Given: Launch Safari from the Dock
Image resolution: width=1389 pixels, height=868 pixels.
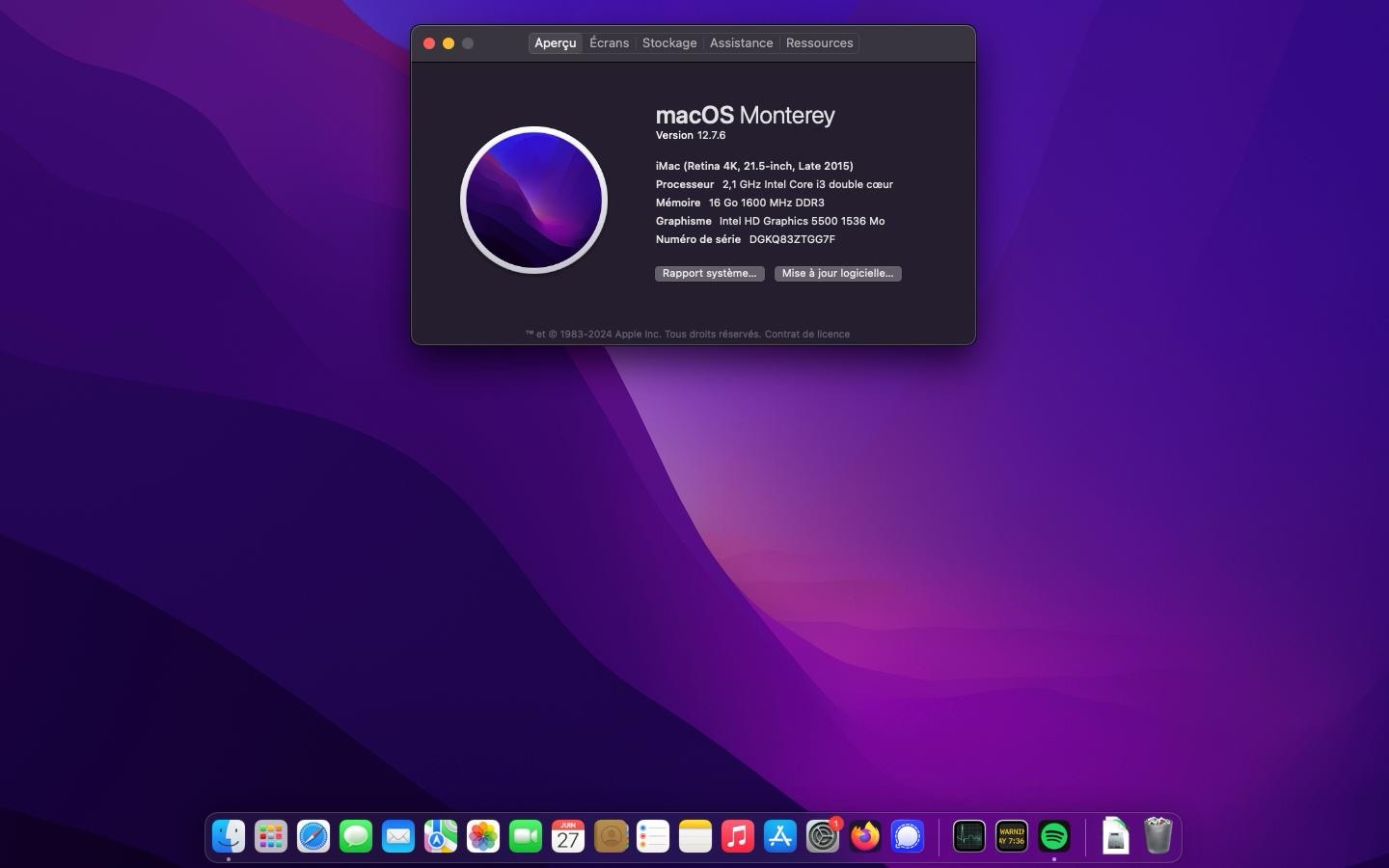Looking at the screenshot, I should click(x=313, y=836).
